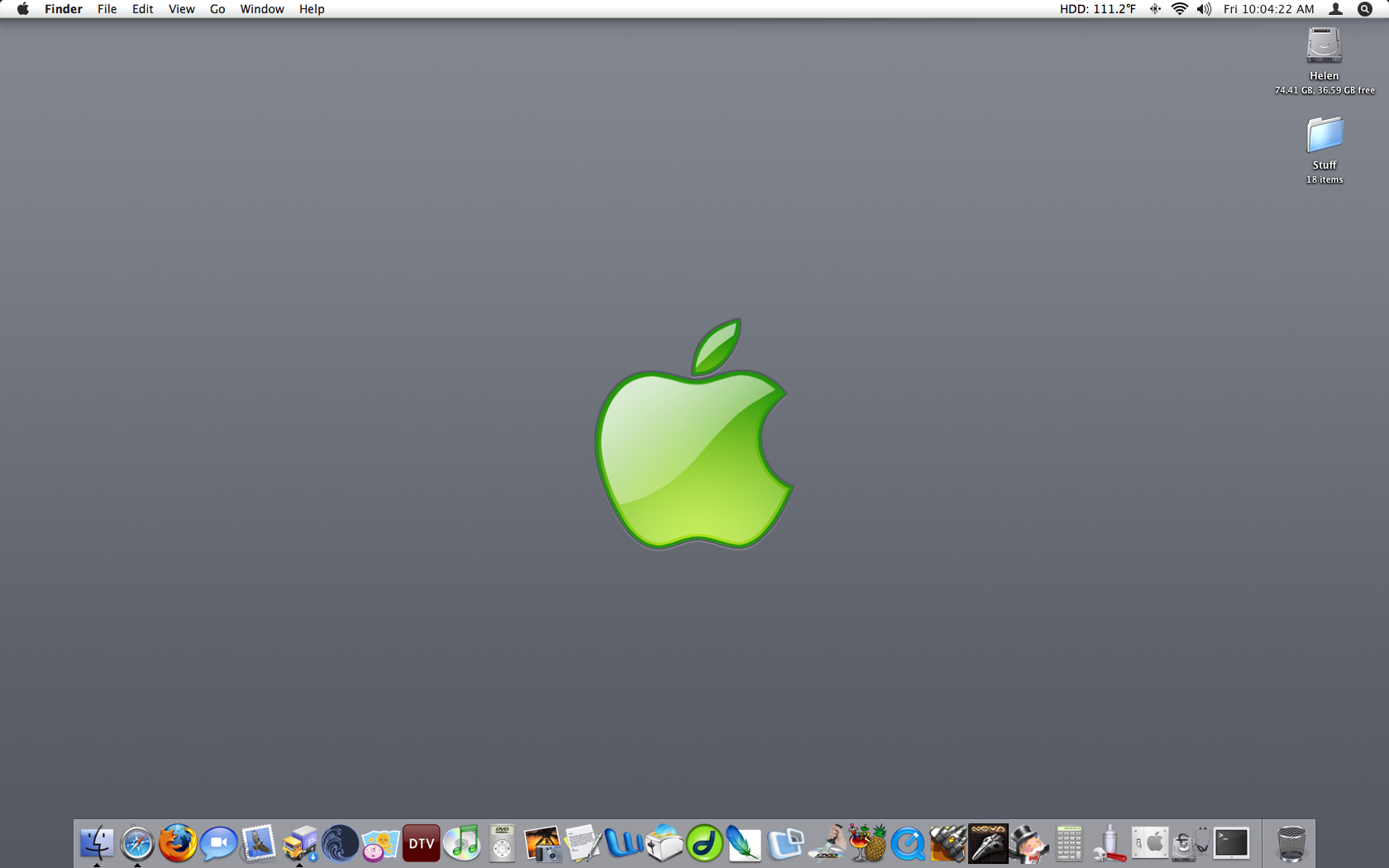The image size is (1389, 868).
Task: Open the Apple menu
Action: coord(23,9)
